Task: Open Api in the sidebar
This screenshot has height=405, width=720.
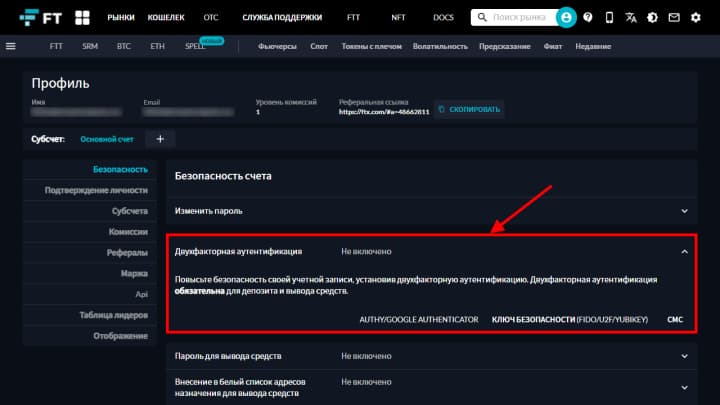Action: pos(141,294)
